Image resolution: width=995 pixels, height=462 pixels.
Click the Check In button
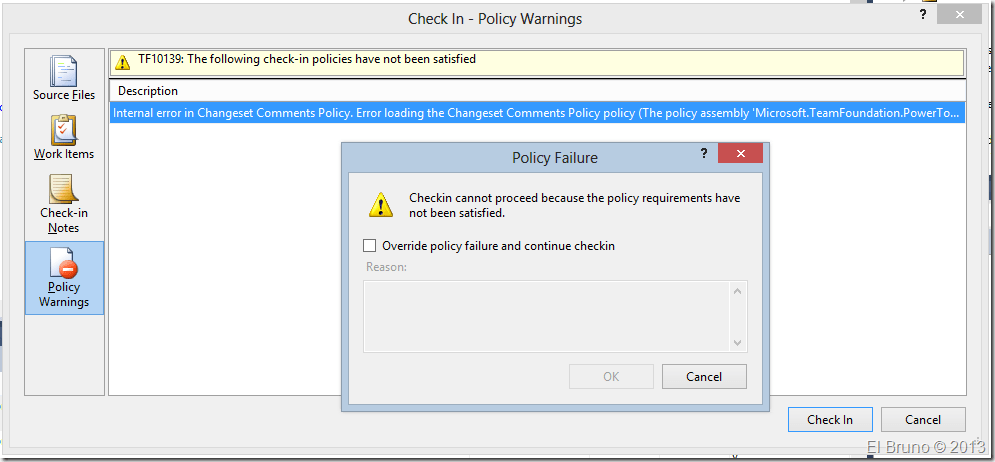pos(829,420)
